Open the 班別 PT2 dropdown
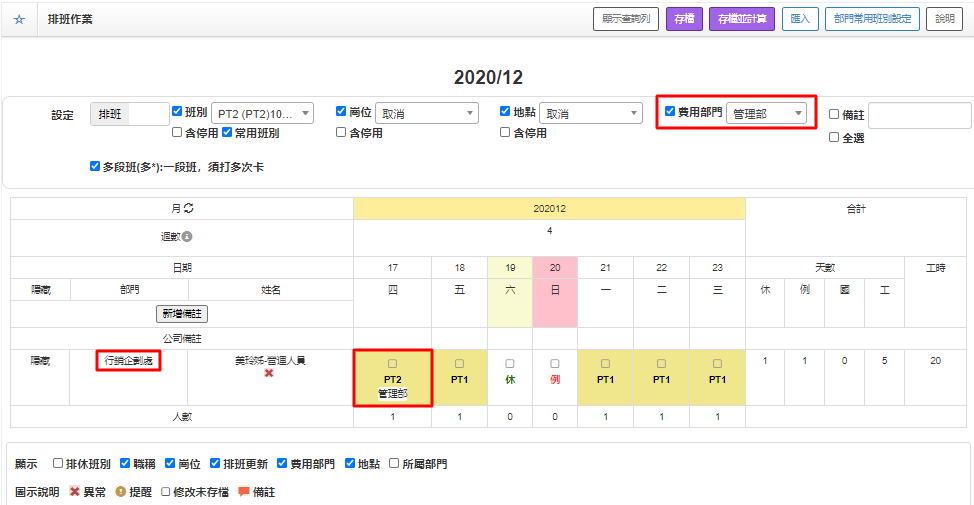974x505 pixels. pyautogui.click(x=263, y=114)
